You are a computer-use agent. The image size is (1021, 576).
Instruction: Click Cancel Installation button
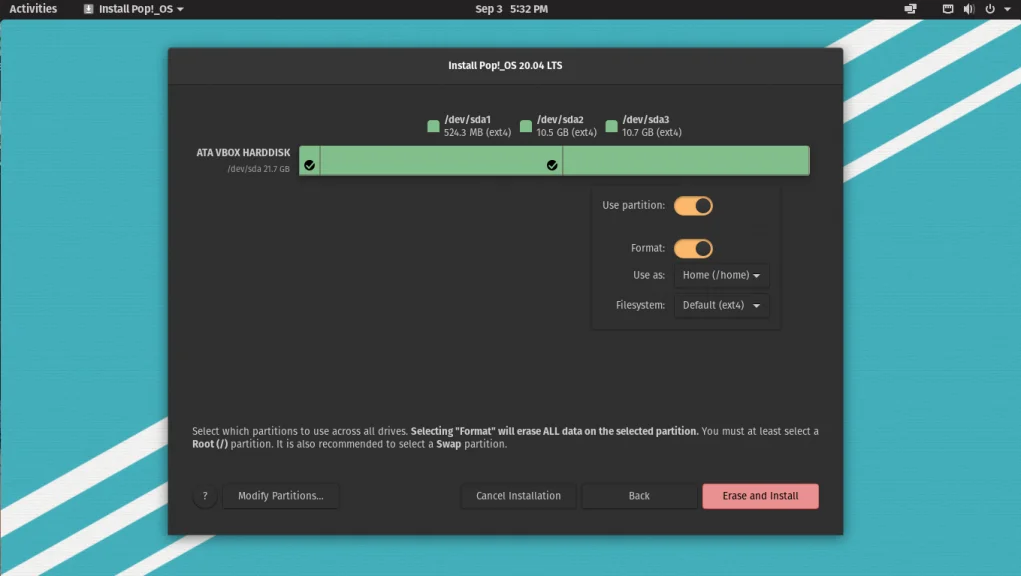(518, 496)
